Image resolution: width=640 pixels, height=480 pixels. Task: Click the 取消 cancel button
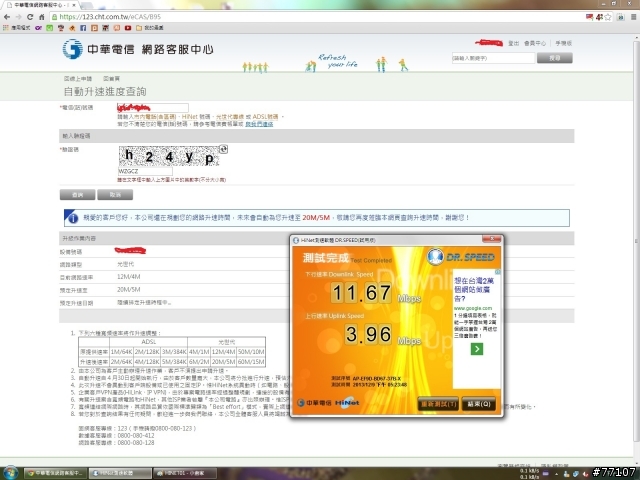[115, 195]
